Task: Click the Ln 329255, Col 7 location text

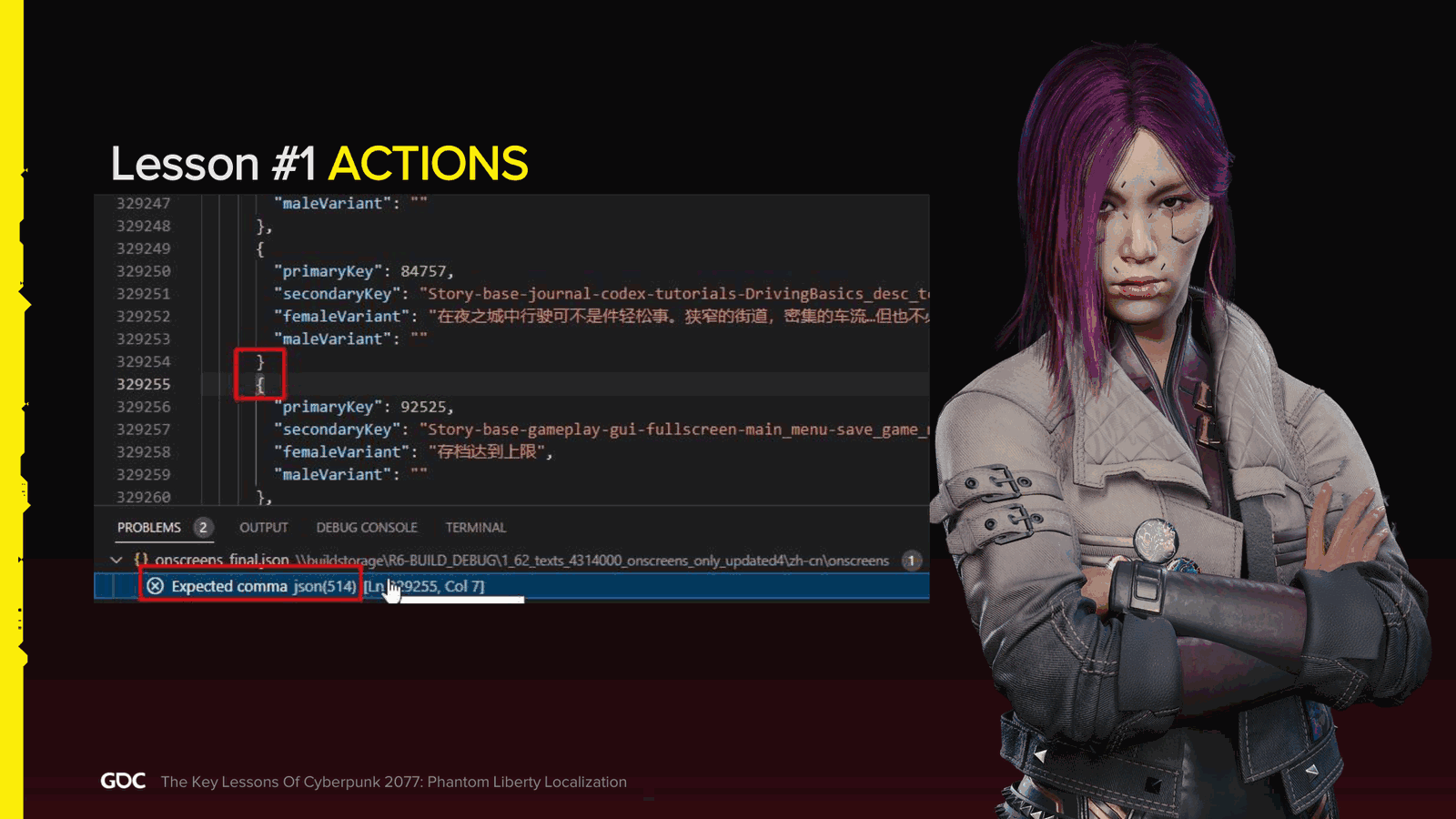Action: point(424,586)
